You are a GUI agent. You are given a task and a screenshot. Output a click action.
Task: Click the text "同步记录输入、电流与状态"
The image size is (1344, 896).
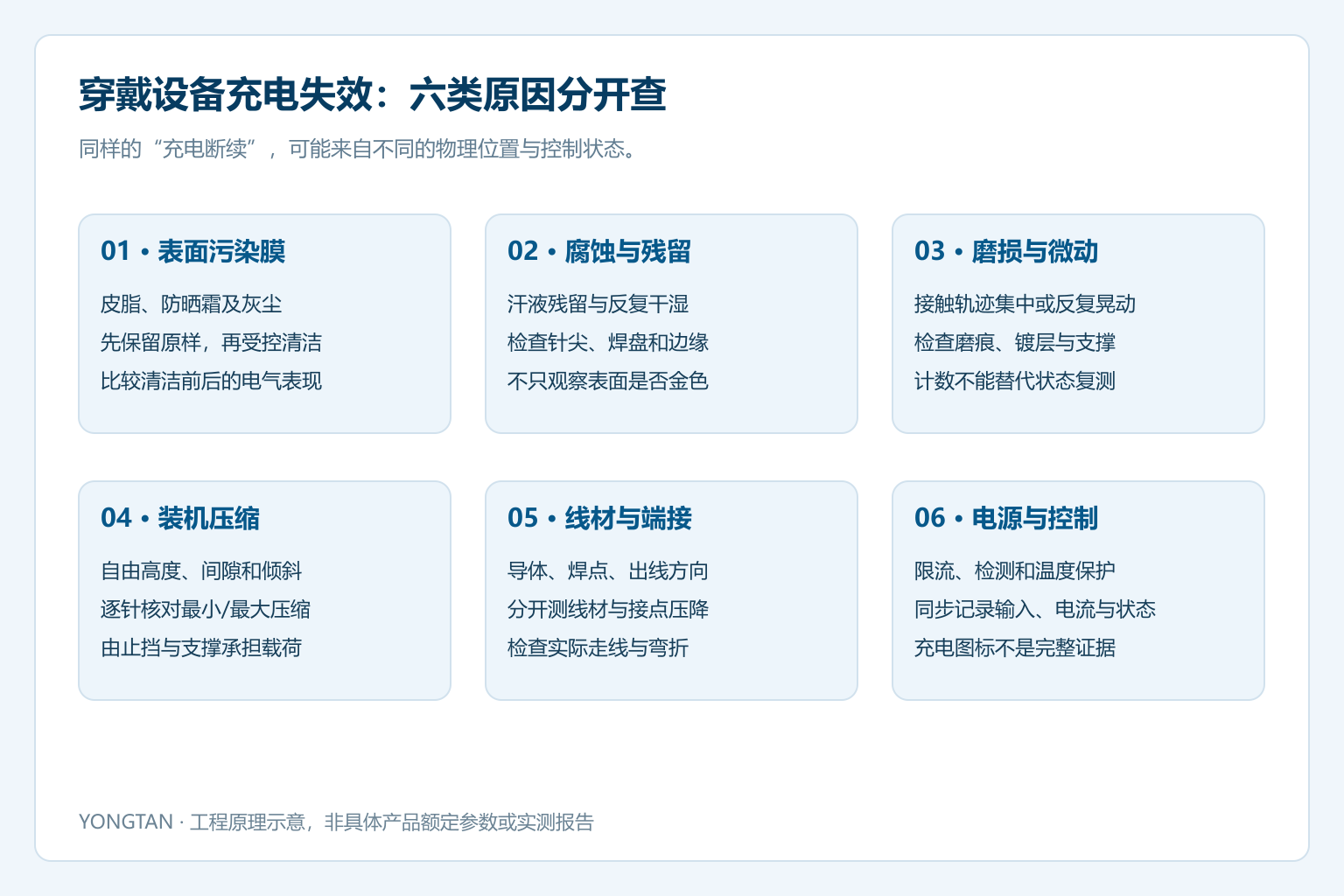point(1035,609)
